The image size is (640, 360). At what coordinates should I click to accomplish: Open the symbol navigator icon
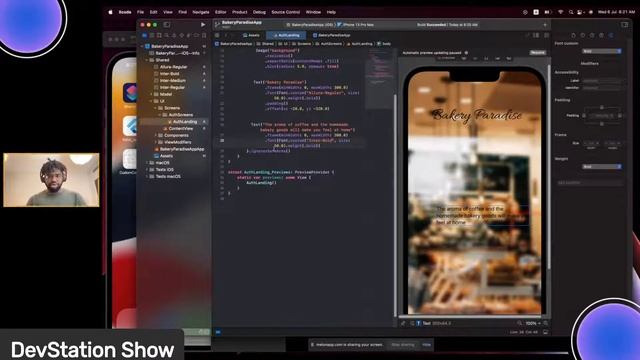coord(159,36)
